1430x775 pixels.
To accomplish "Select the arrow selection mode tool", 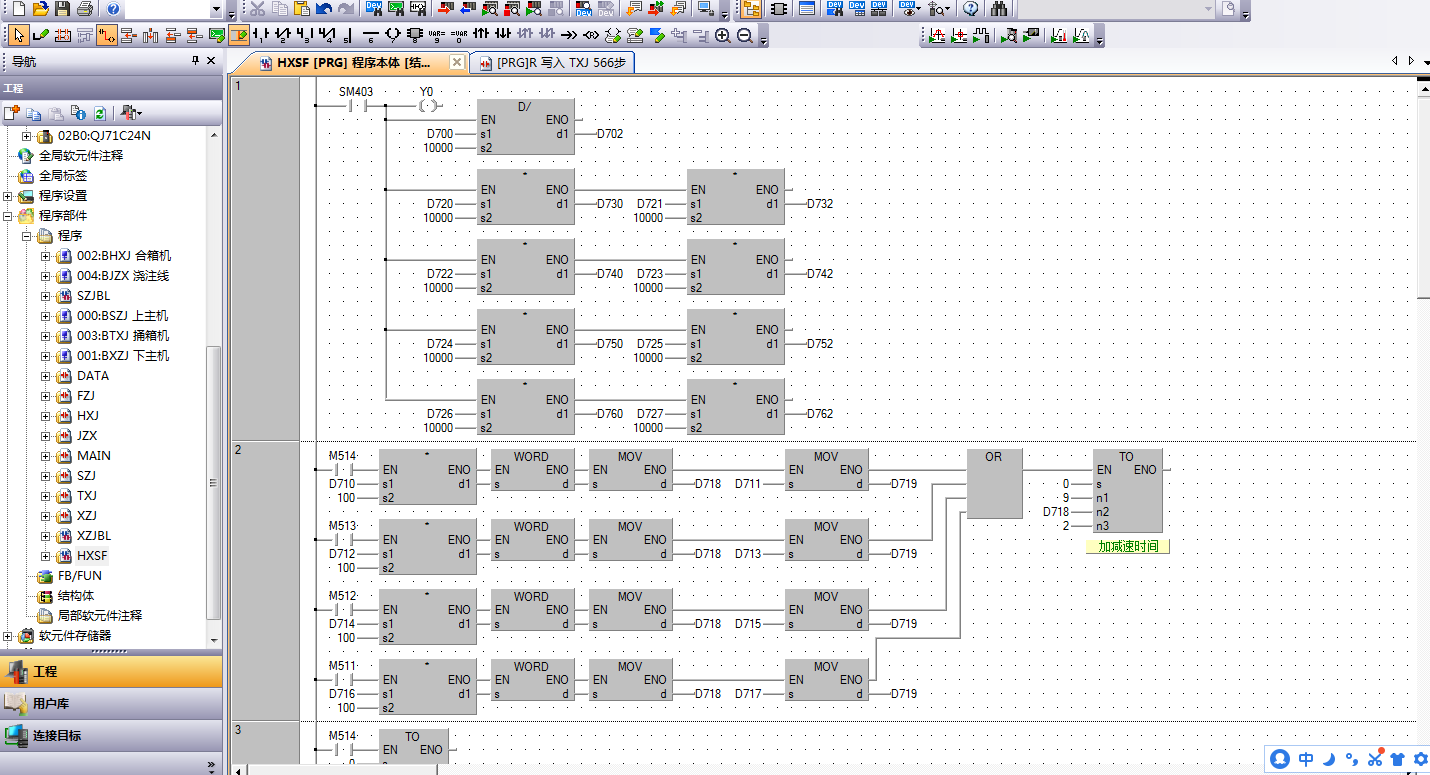I will pyautogui.click(x=18, y=36).
